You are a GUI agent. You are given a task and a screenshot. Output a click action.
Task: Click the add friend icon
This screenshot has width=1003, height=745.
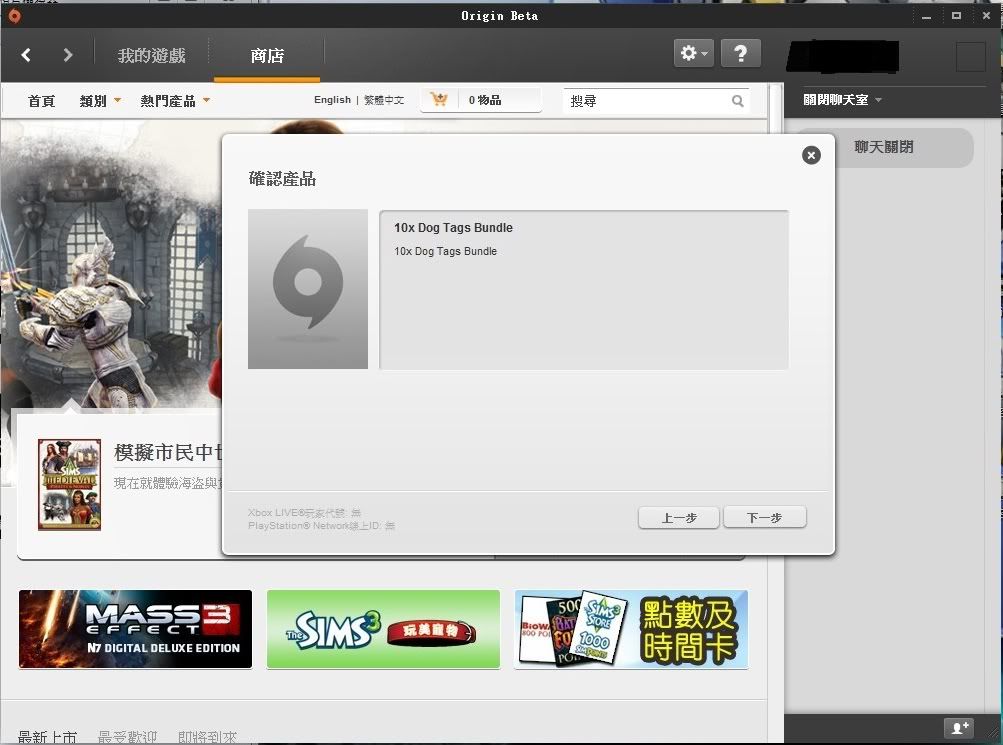958,728
